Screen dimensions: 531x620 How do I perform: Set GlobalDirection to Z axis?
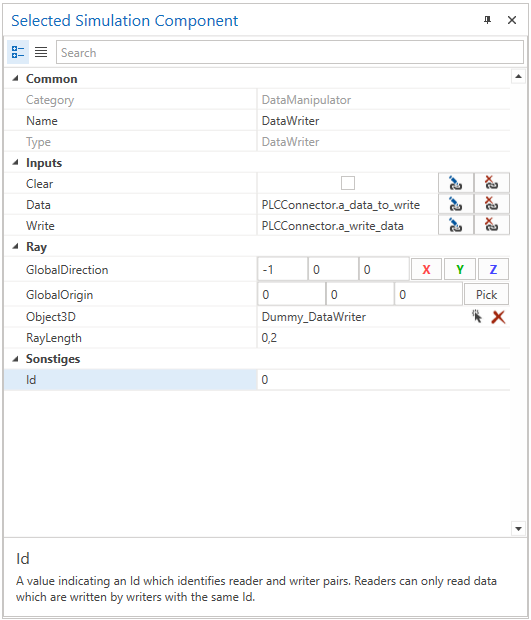[x=493, y=269]
